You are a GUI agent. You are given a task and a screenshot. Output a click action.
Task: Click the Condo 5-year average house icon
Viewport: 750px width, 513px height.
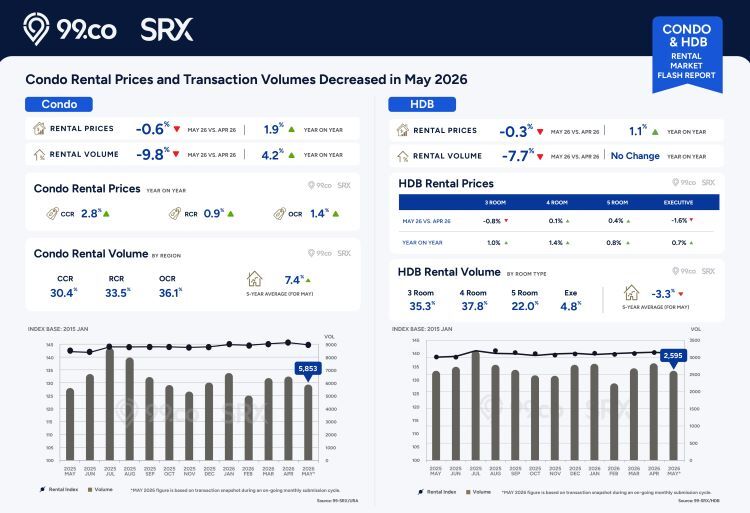click(254, 279)
